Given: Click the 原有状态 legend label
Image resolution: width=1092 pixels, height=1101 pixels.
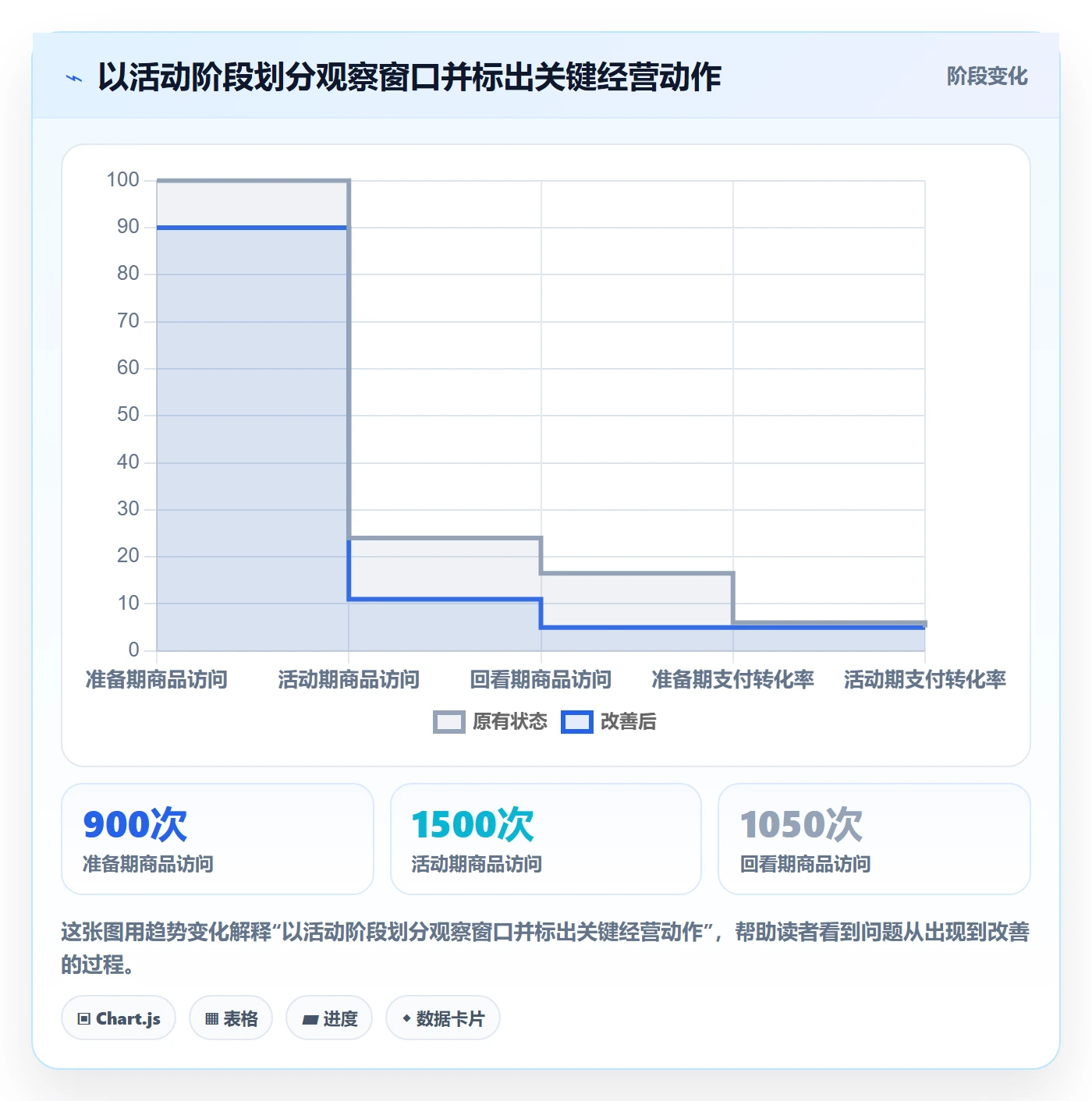Looking at the screenshot, I should coord(510,722).
